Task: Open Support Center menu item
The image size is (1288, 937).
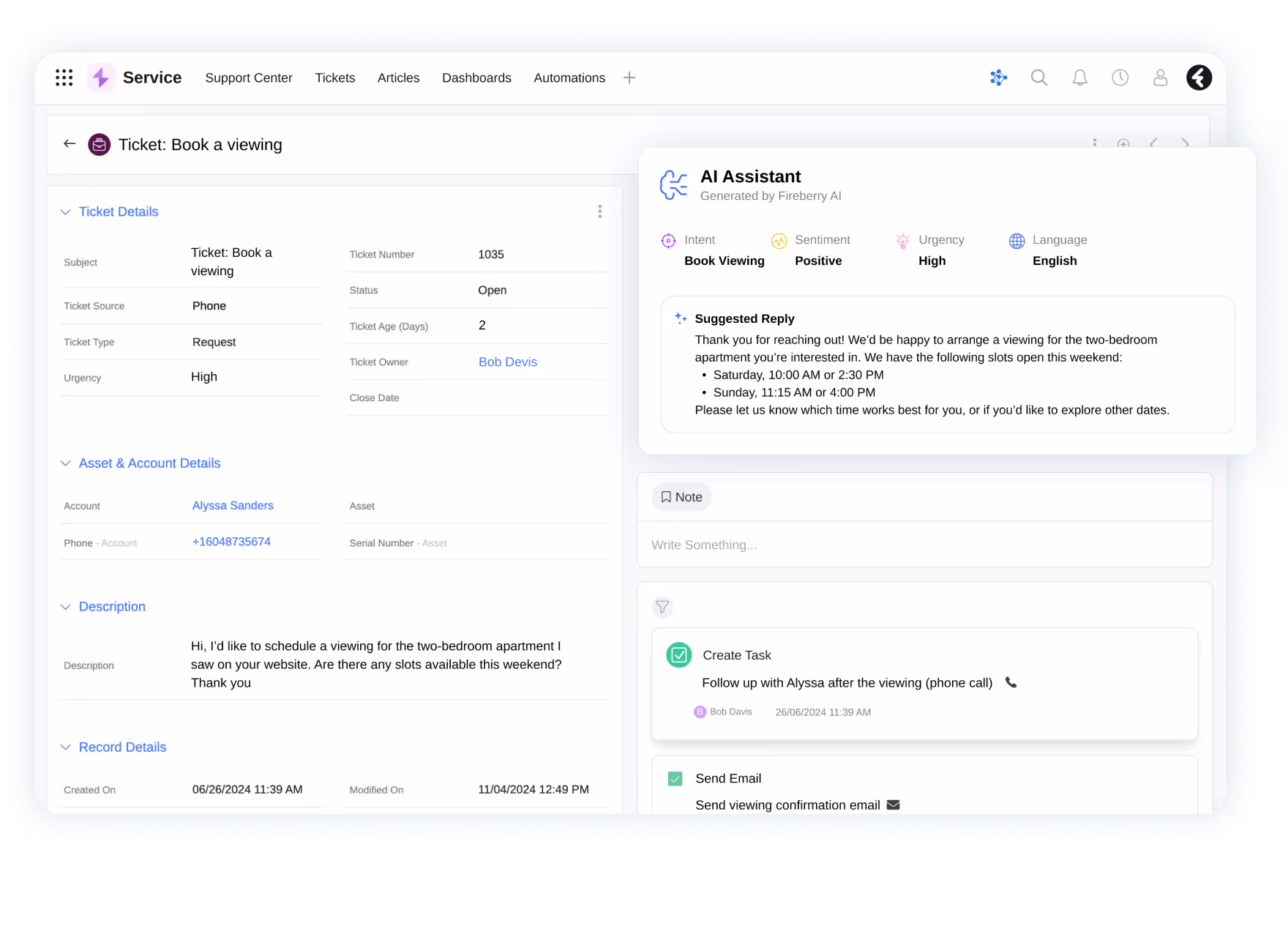Action: click(249, 78)
